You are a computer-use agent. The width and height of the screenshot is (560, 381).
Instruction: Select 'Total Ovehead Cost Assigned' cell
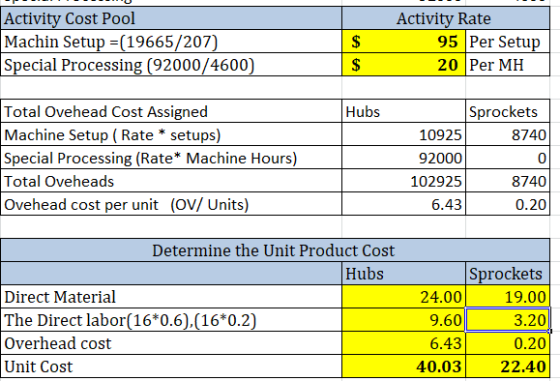coord(171,111)
